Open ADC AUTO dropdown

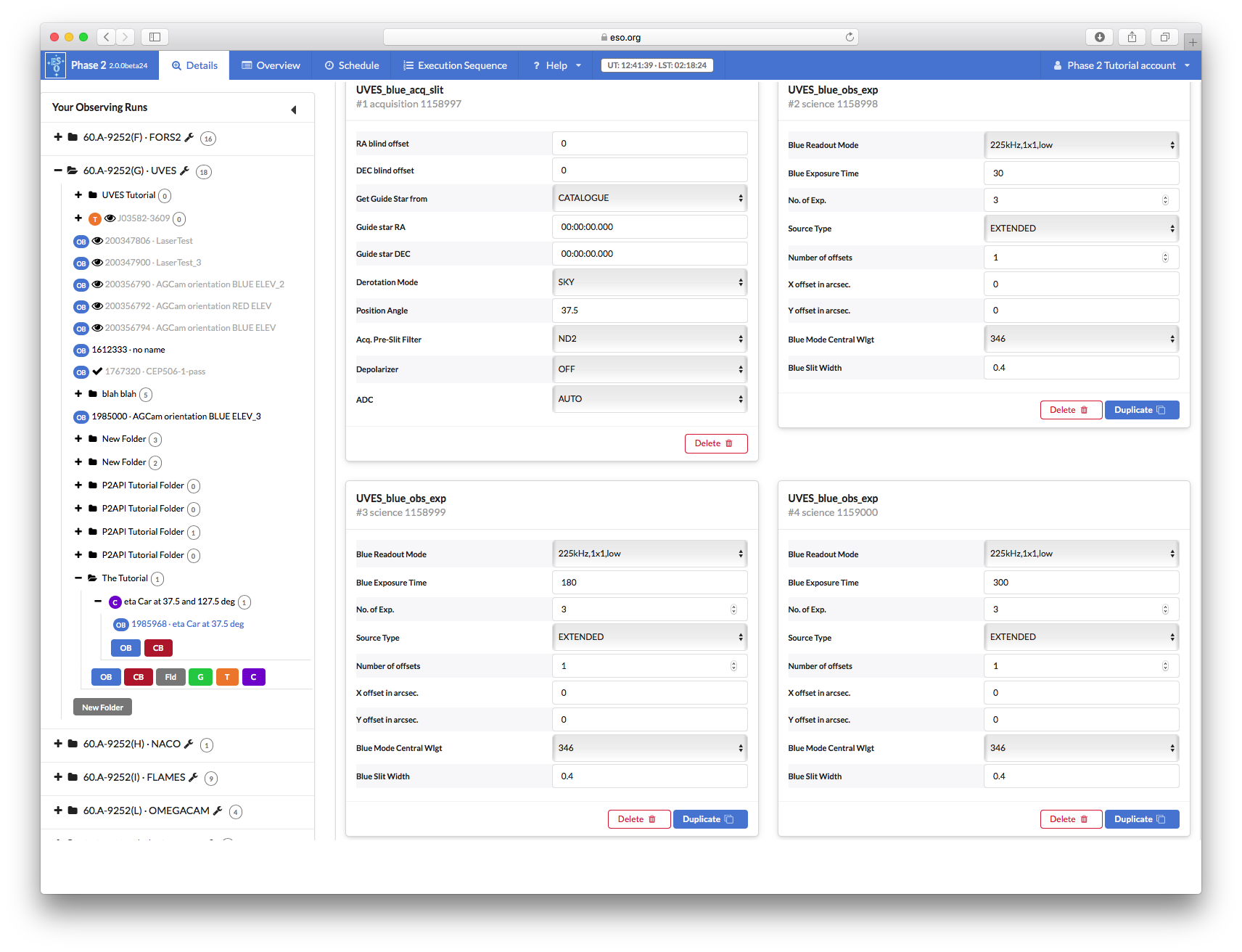(x=650, y=399)
